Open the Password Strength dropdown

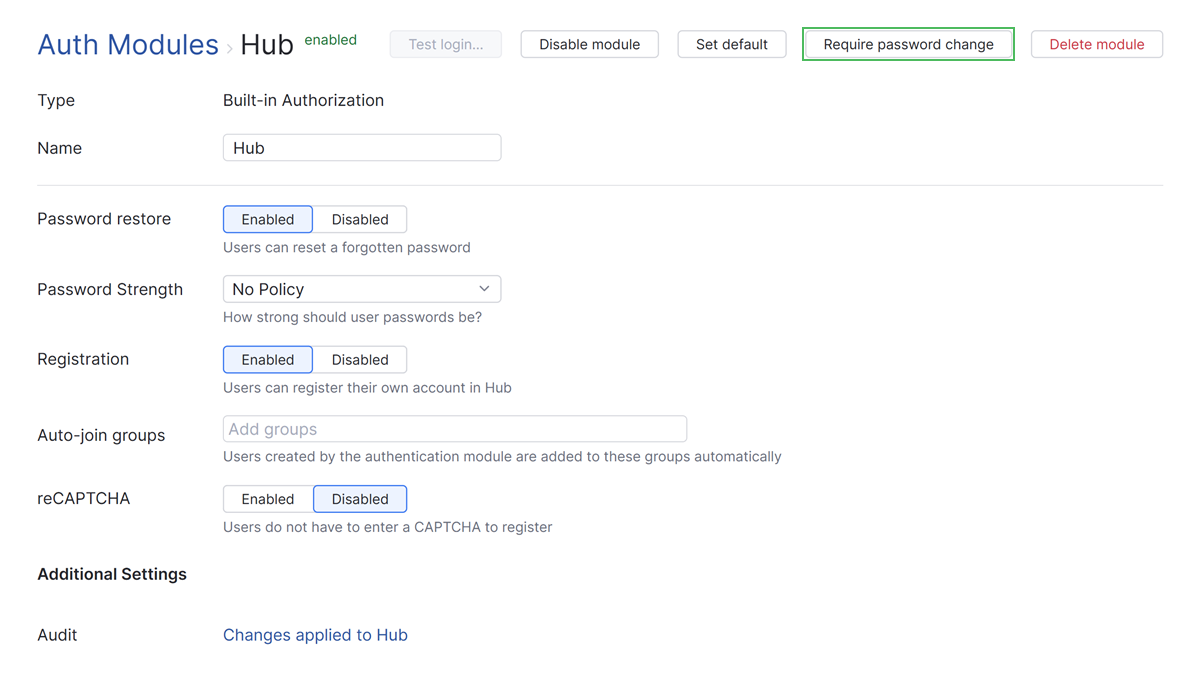362,289
